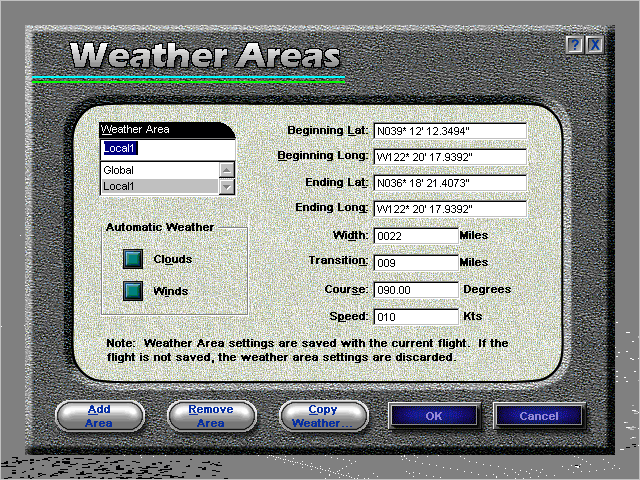This screenshot has width=640, height=480.
Task: Click the Winds label text
Action: (171, 291)
